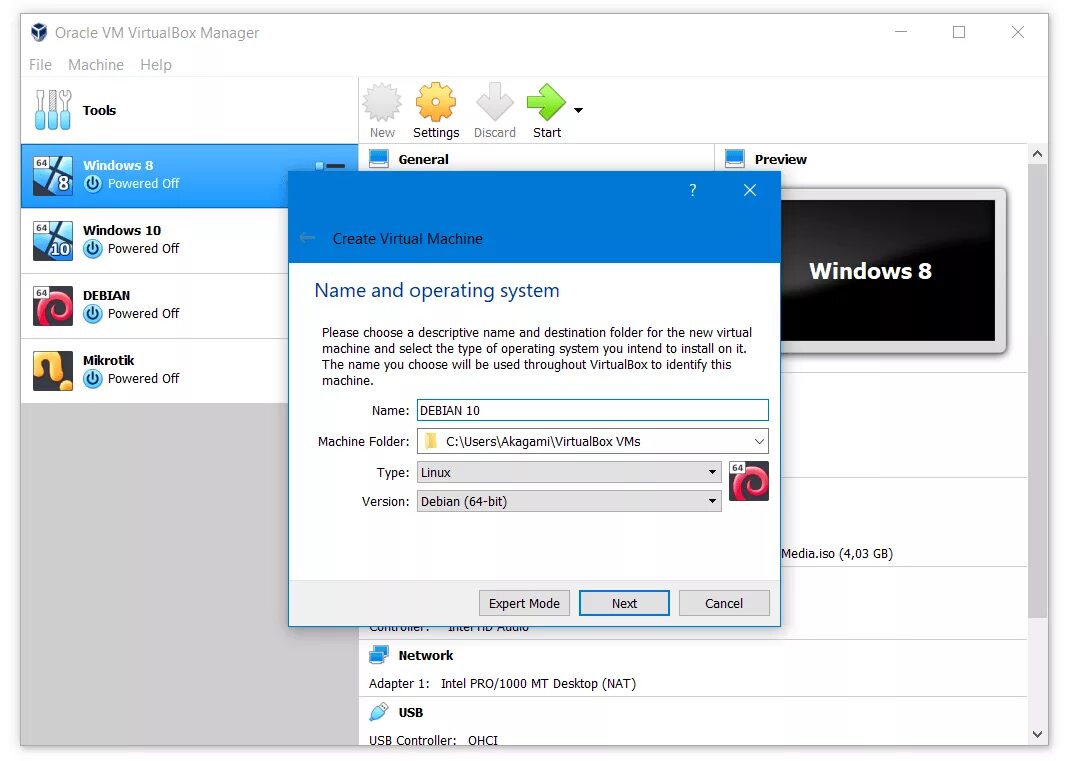The width and height of the screenshot is (1078, 761).
Task: Click the USB Controller: OHCI text
Action: pos(433,740)
